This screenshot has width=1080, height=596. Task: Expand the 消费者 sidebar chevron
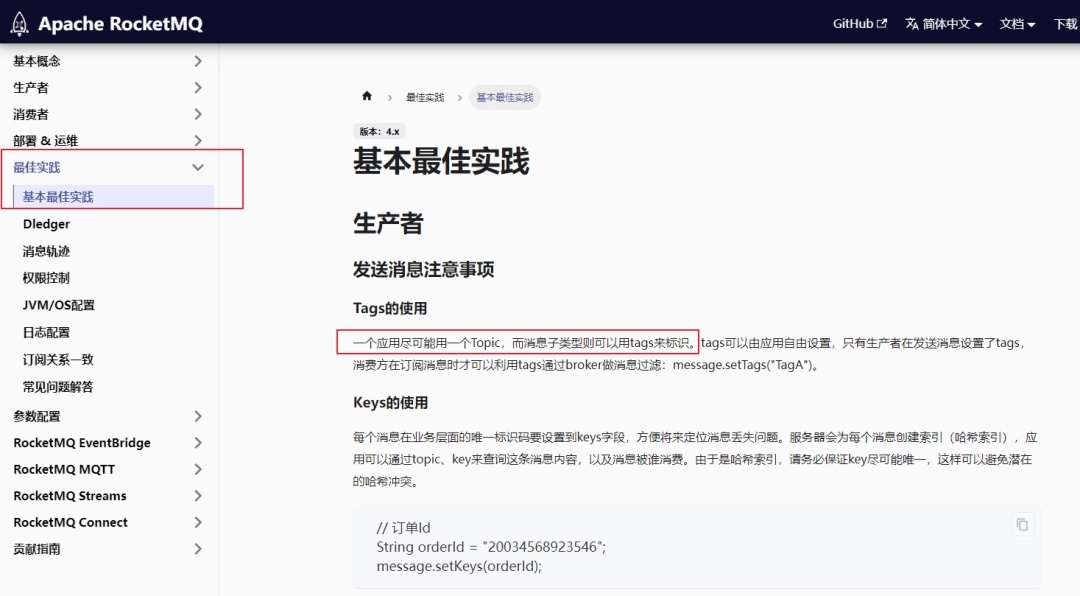point(198,114)
